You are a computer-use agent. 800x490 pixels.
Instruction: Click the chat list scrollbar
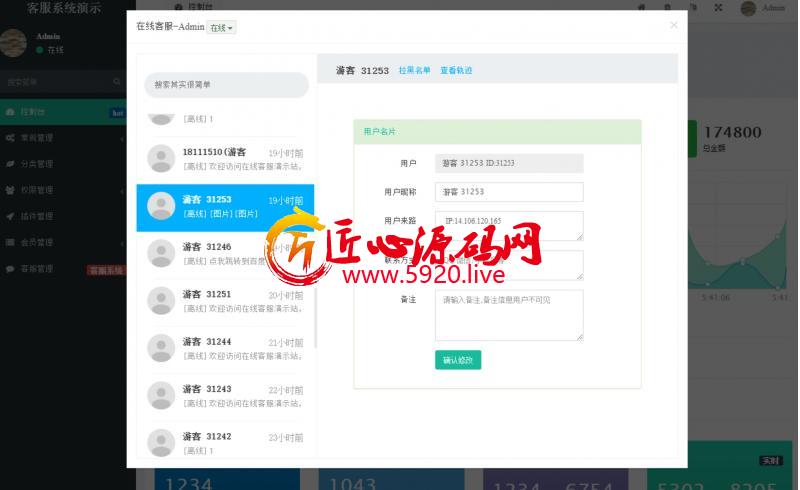point(316,316)
